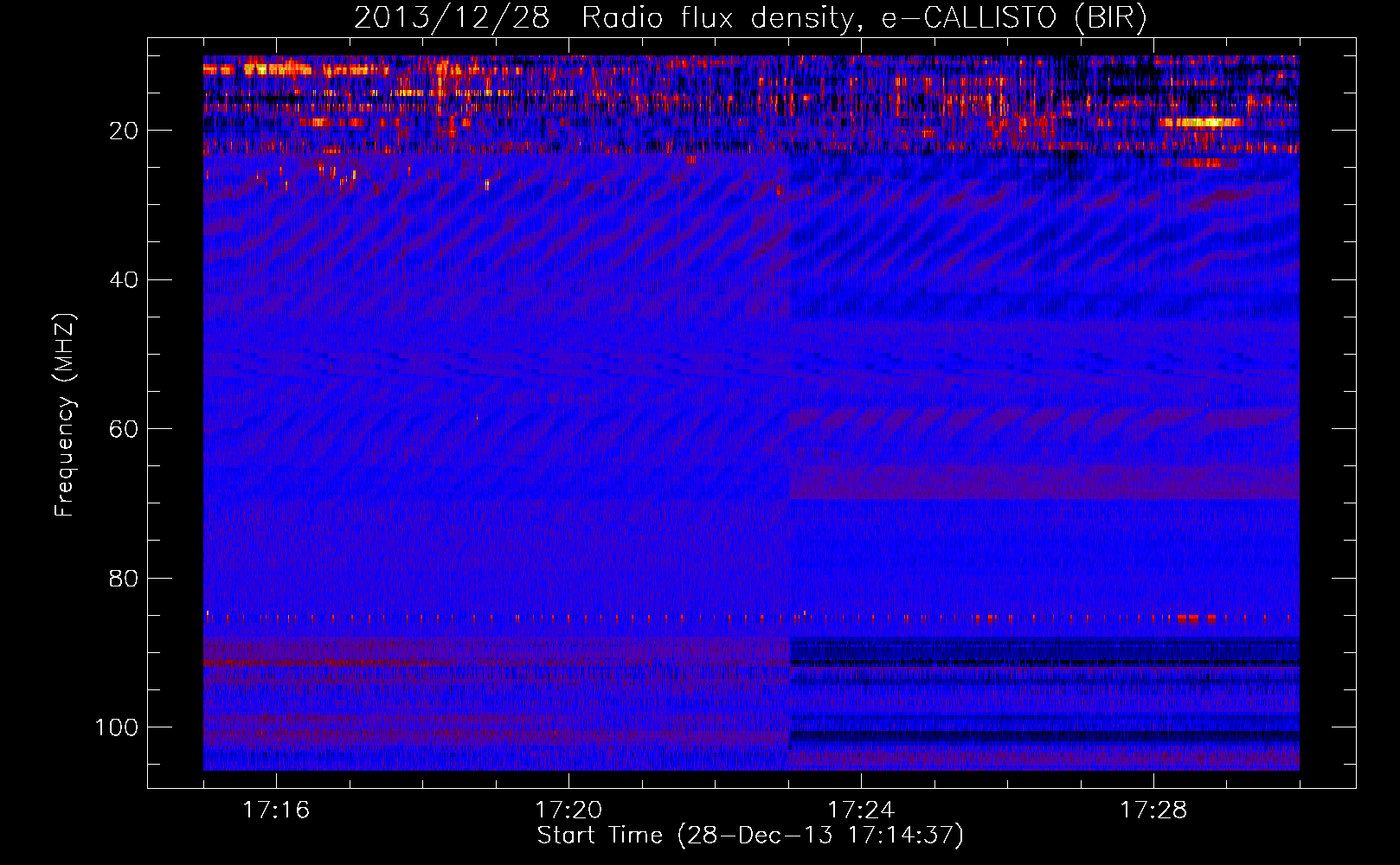This screenshot has width=1400, height=865.
Task: Click the 100 MHz frequency tick label
Action: click(x=117, y=727)
